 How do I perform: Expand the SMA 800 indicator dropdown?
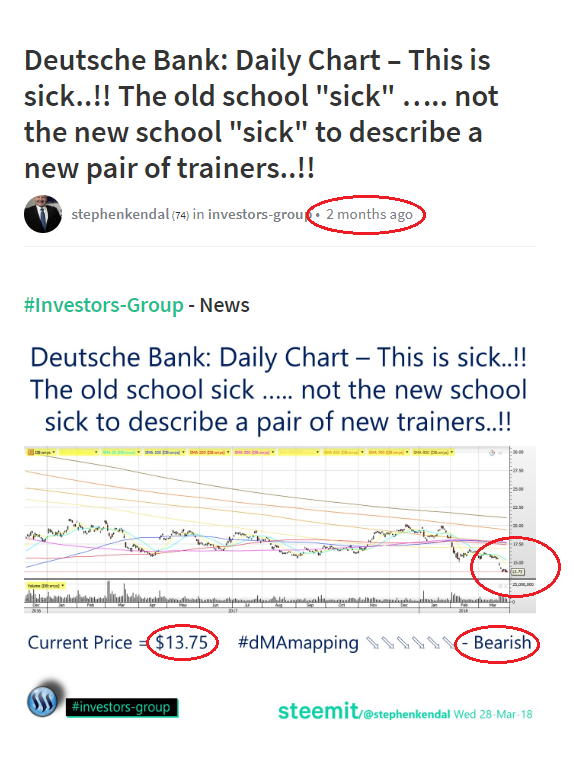(433, 452)
